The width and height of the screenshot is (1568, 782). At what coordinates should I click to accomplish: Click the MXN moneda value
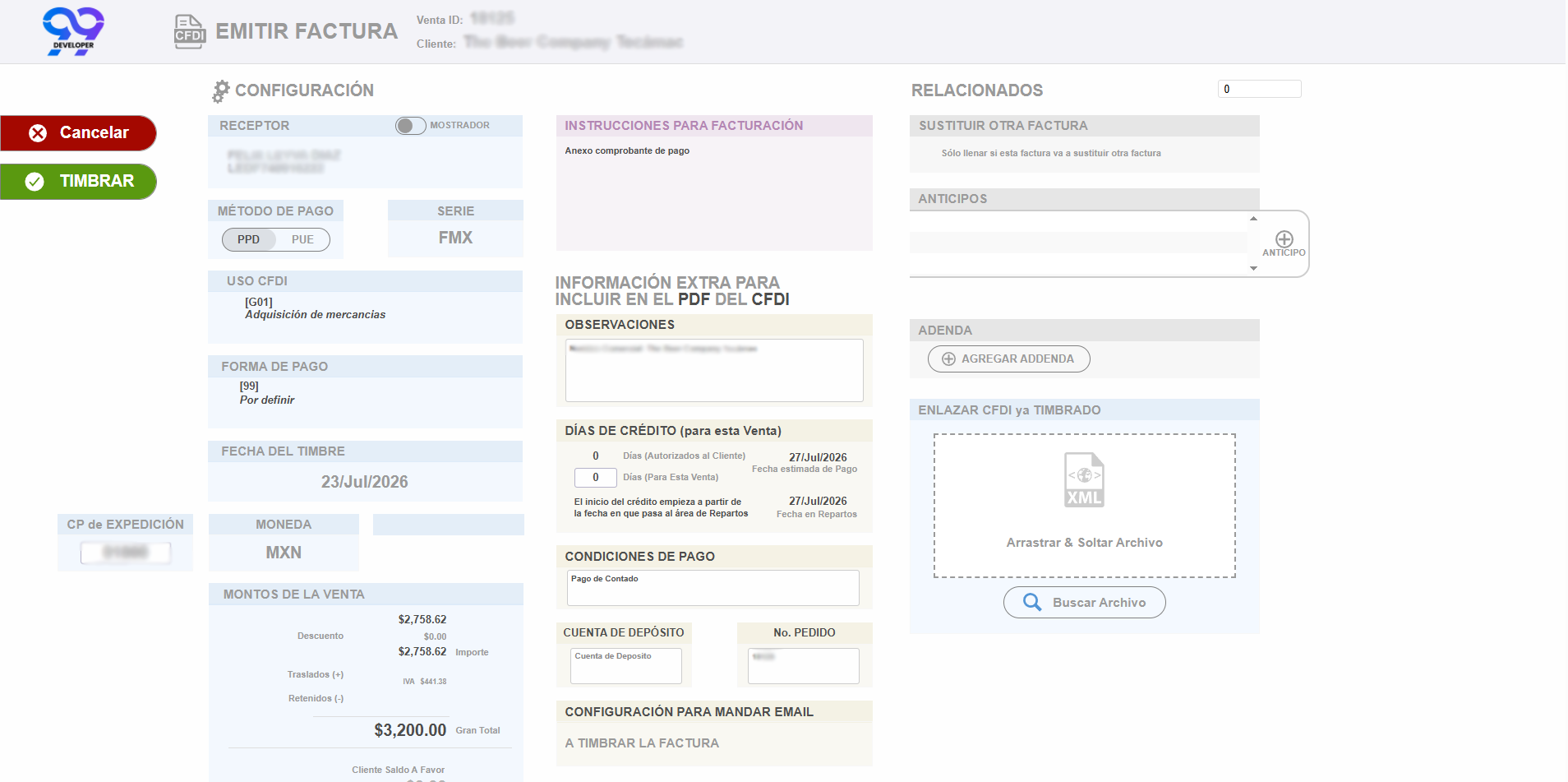284,553
